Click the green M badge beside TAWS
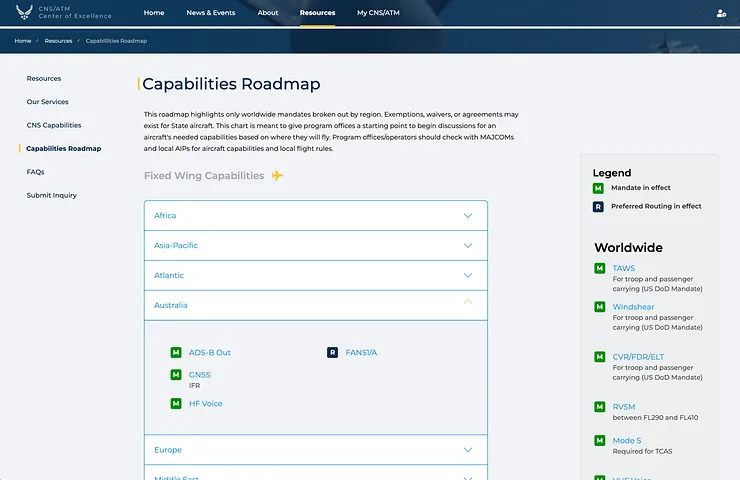The width and height of the screenshot is (740, 480). (600, 269)
